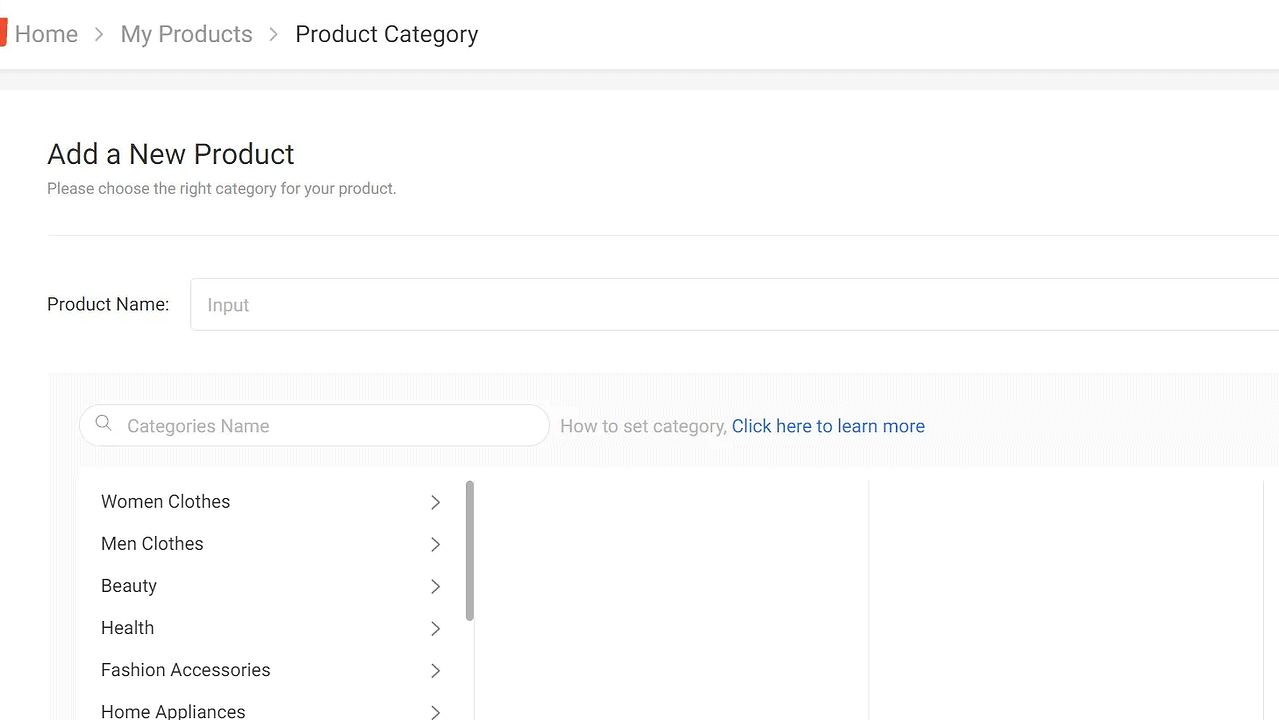The image size is (1279, 720).
Task: Click the search magnifier icon
Action: [x=103, y=423]
